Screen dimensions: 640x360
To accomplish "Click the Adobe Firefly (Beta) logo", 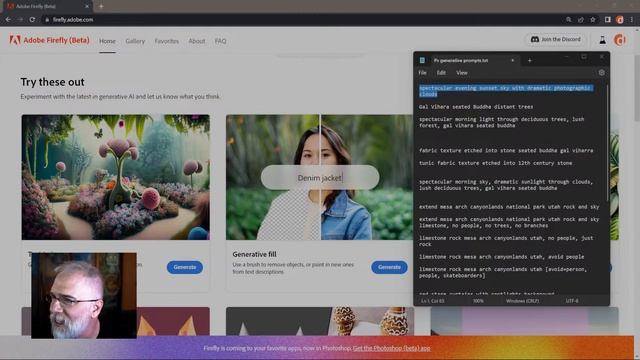I will point(49,40).
